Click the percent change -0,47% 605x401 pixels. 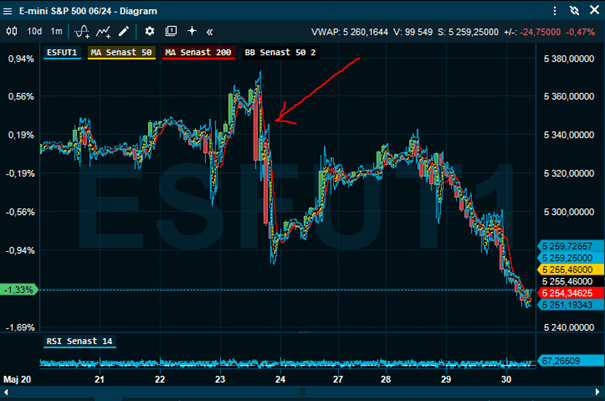click(580, 32)
